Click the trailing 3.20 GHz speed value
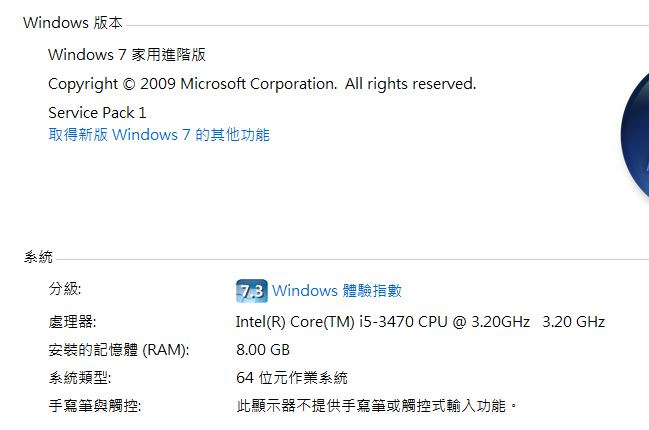The image size is (649, 430). 573,322
